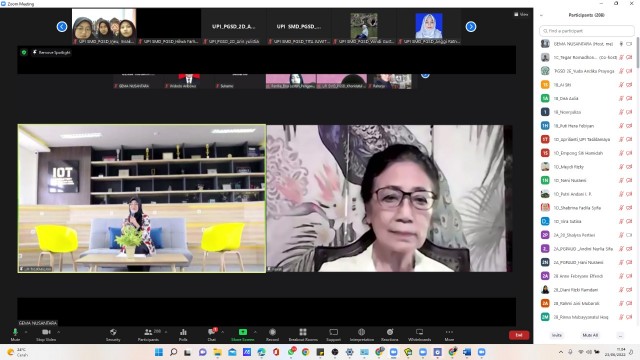Toggle video icon for GEMA NUSANTARA host
Viewport: 640px width, 360px height.
(x=629, y=44)
